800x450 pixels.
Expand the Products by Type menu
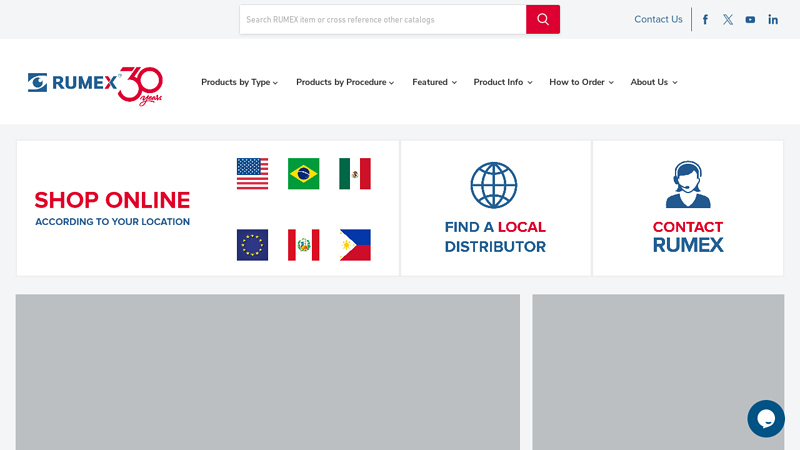coord(239,82)
